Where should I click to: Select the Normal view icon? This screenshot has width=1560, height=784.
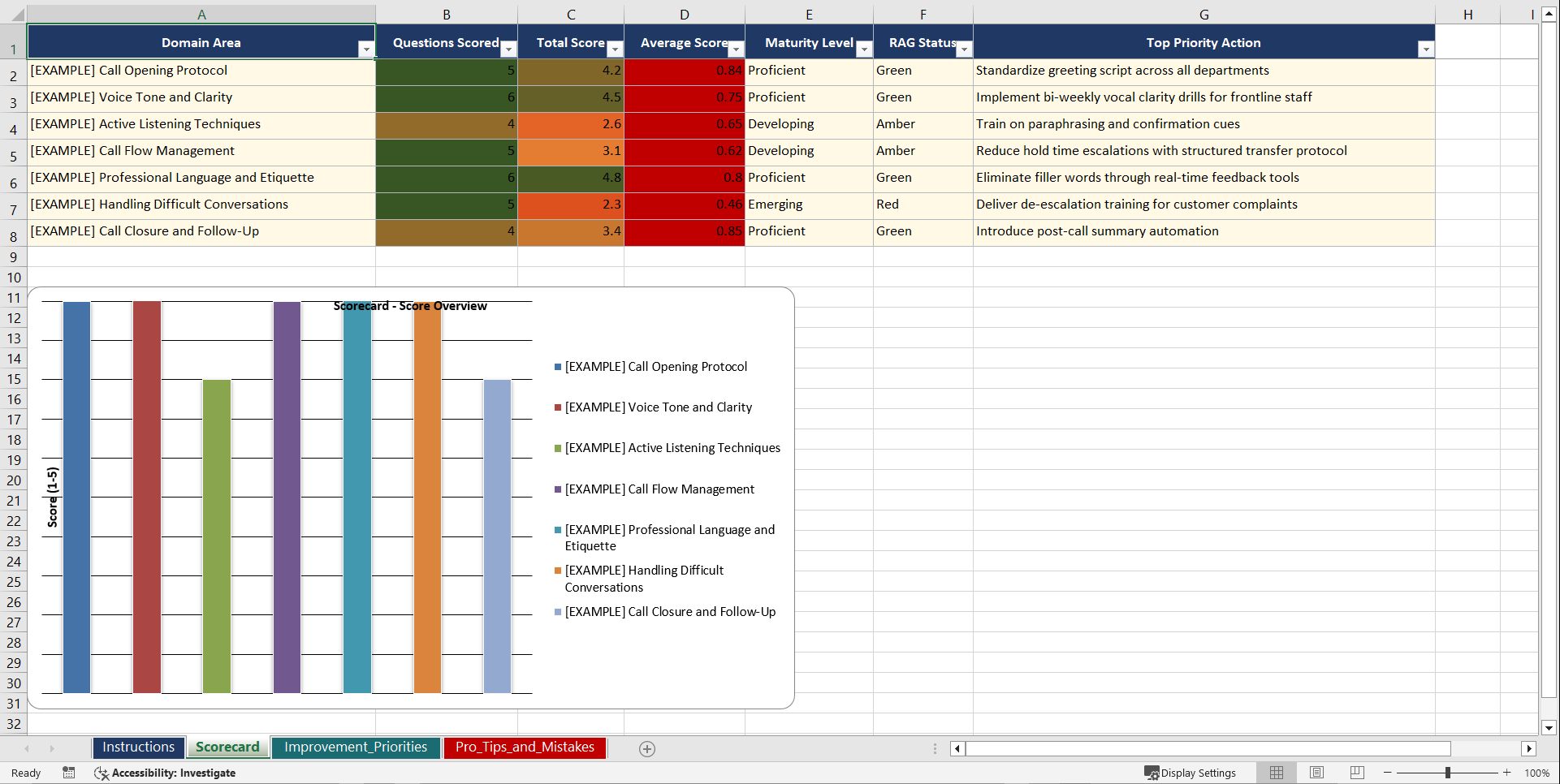pos(1277,773)
